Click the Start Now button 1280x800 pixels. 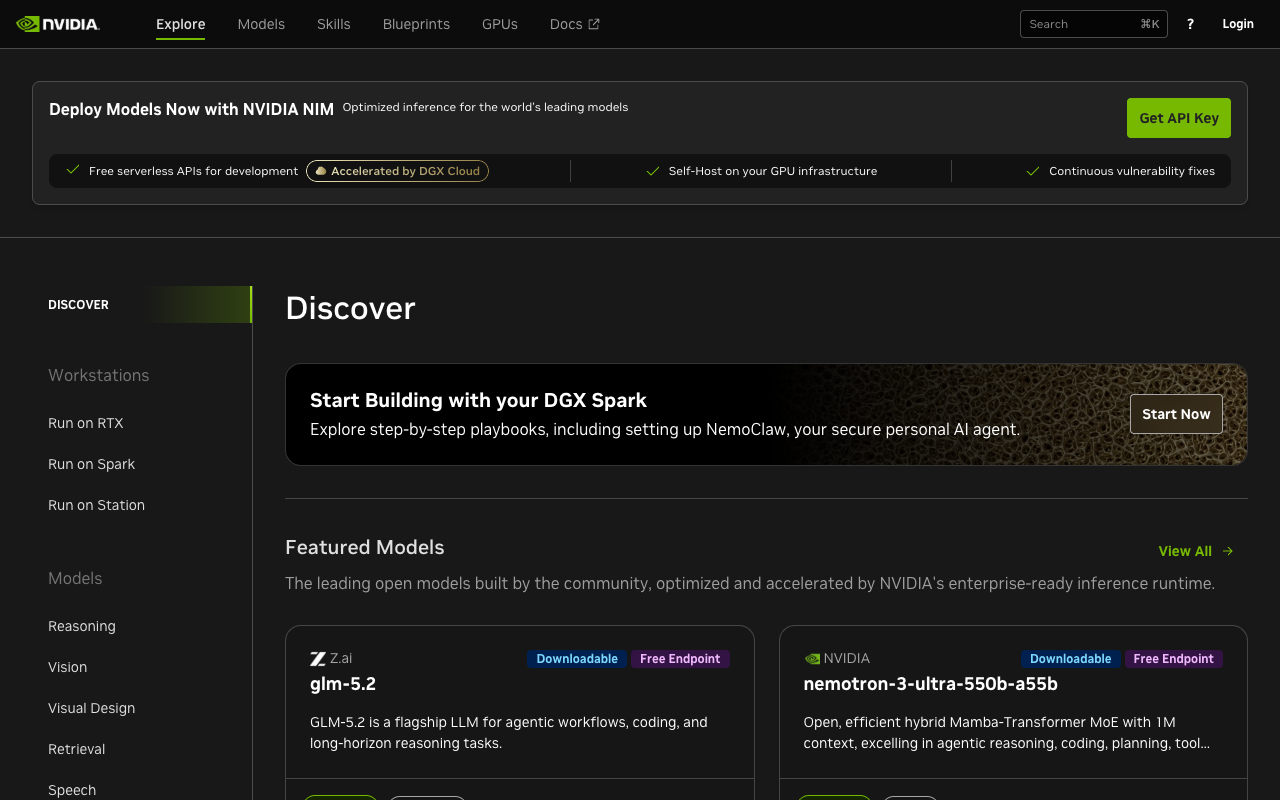coord(1176,414)
